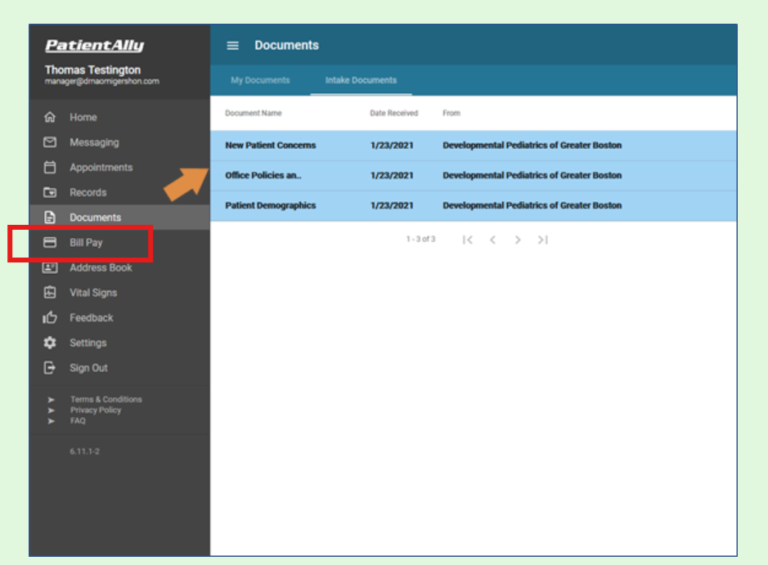
Task: Click the Vital Signs clipboard icon
Action: coord(50,292)
